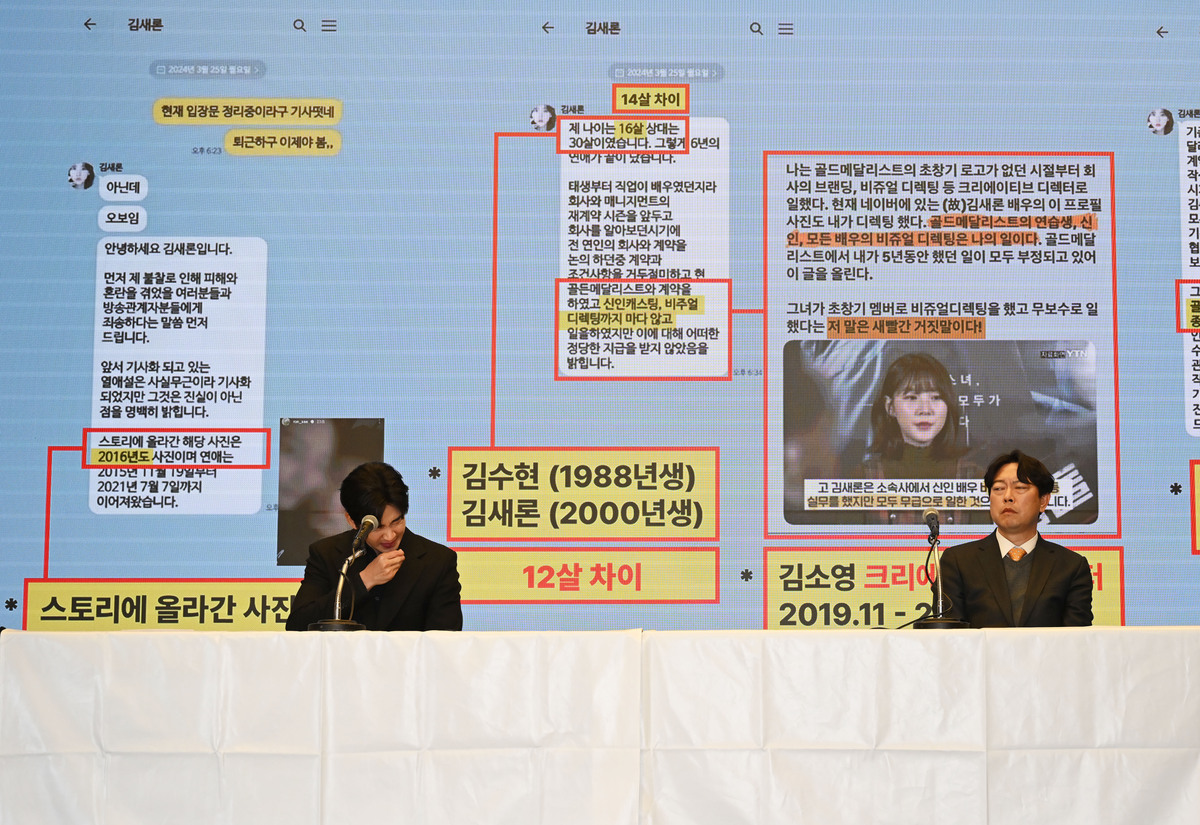Open the hamburger menu in middle chat
Image resolution: width=1200 pixels, height=825 pixels.
click(786, 28)
